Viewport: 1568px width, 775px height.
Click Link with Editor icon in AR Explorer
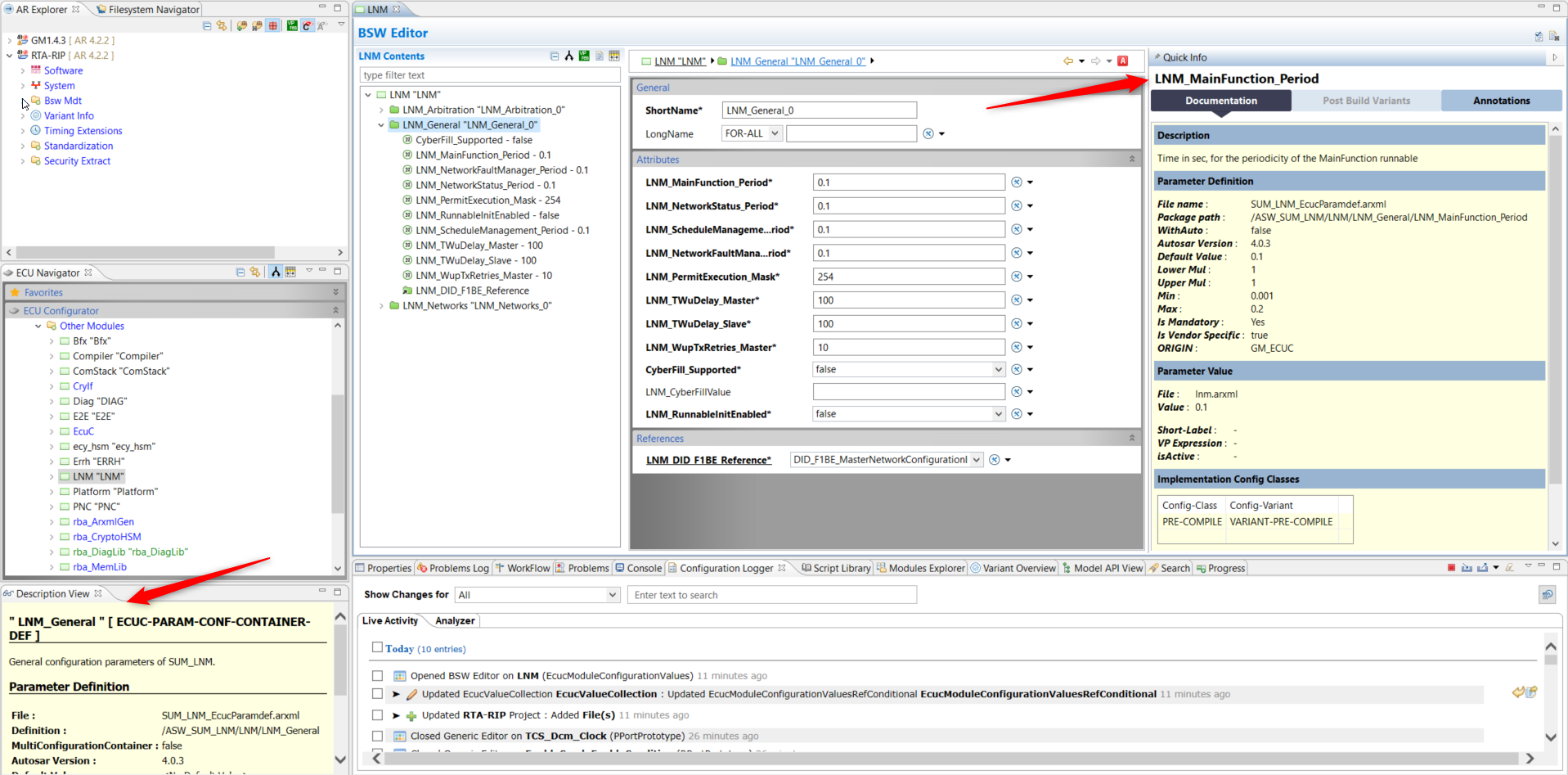click(x=222, y=25)
